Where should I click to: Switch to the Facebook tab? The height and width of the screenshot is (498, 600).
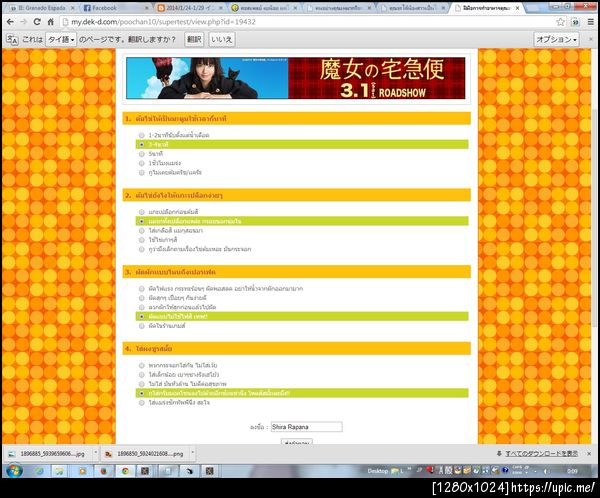tap(116, 8)
